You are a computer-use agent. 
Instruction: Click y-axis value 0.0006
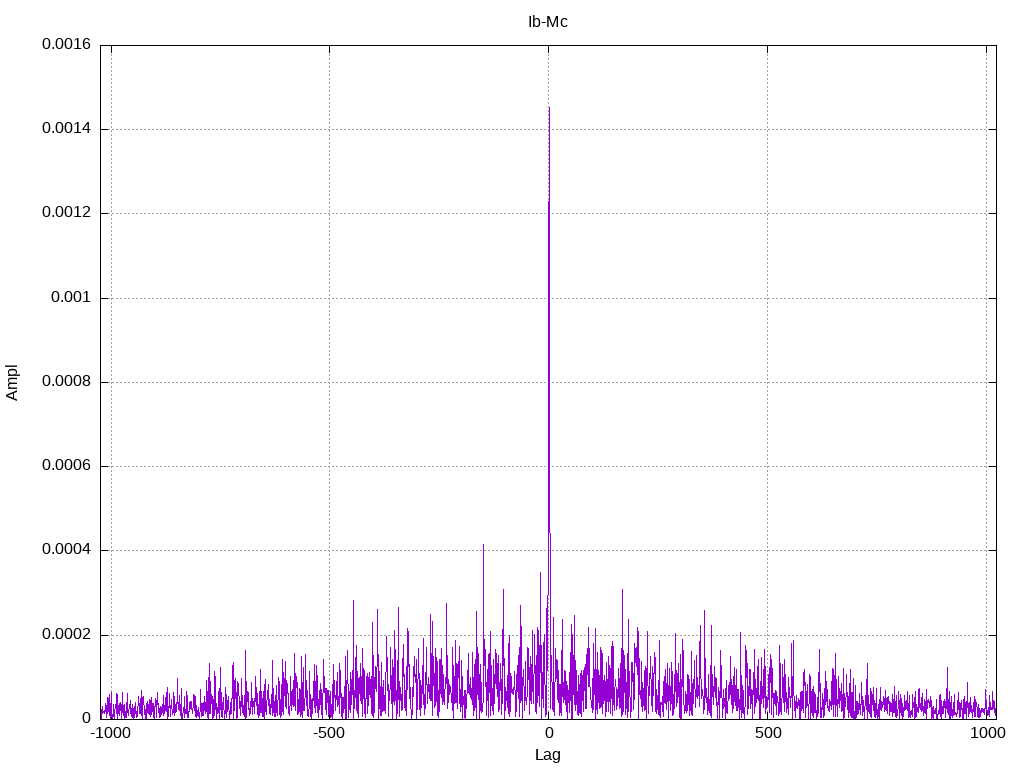67,466
